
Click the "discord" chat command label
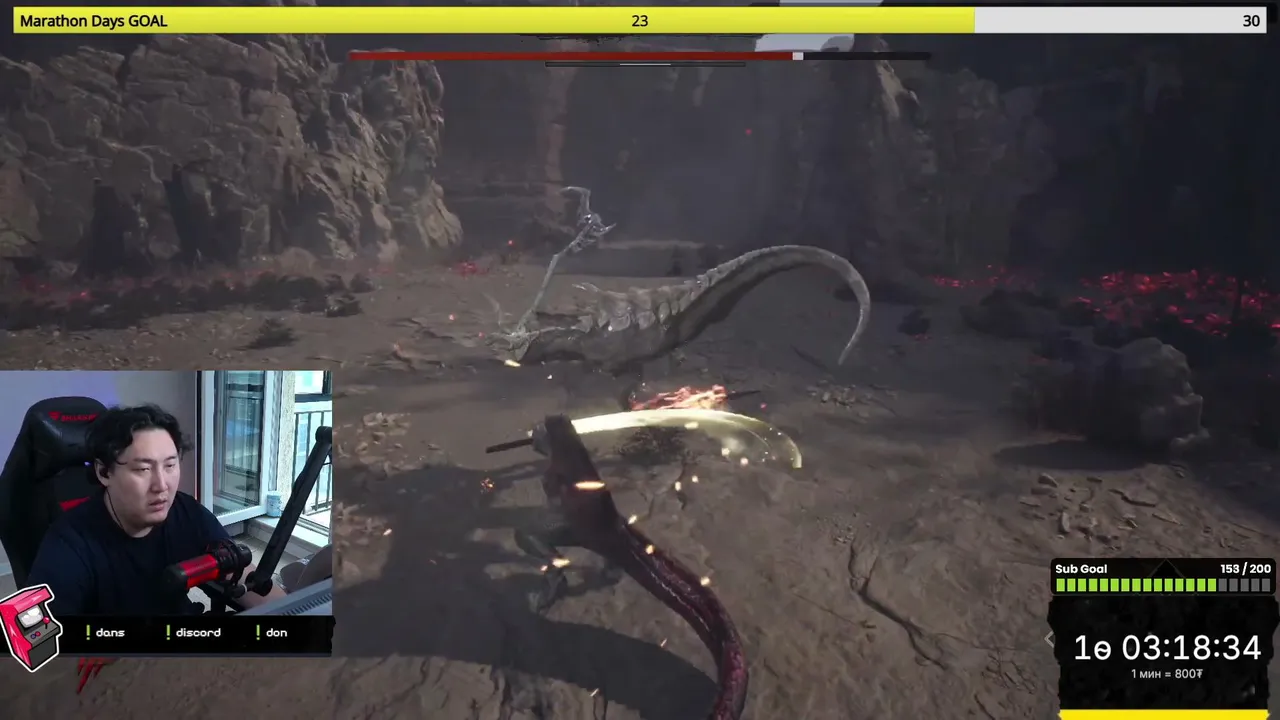pos(198,632)
